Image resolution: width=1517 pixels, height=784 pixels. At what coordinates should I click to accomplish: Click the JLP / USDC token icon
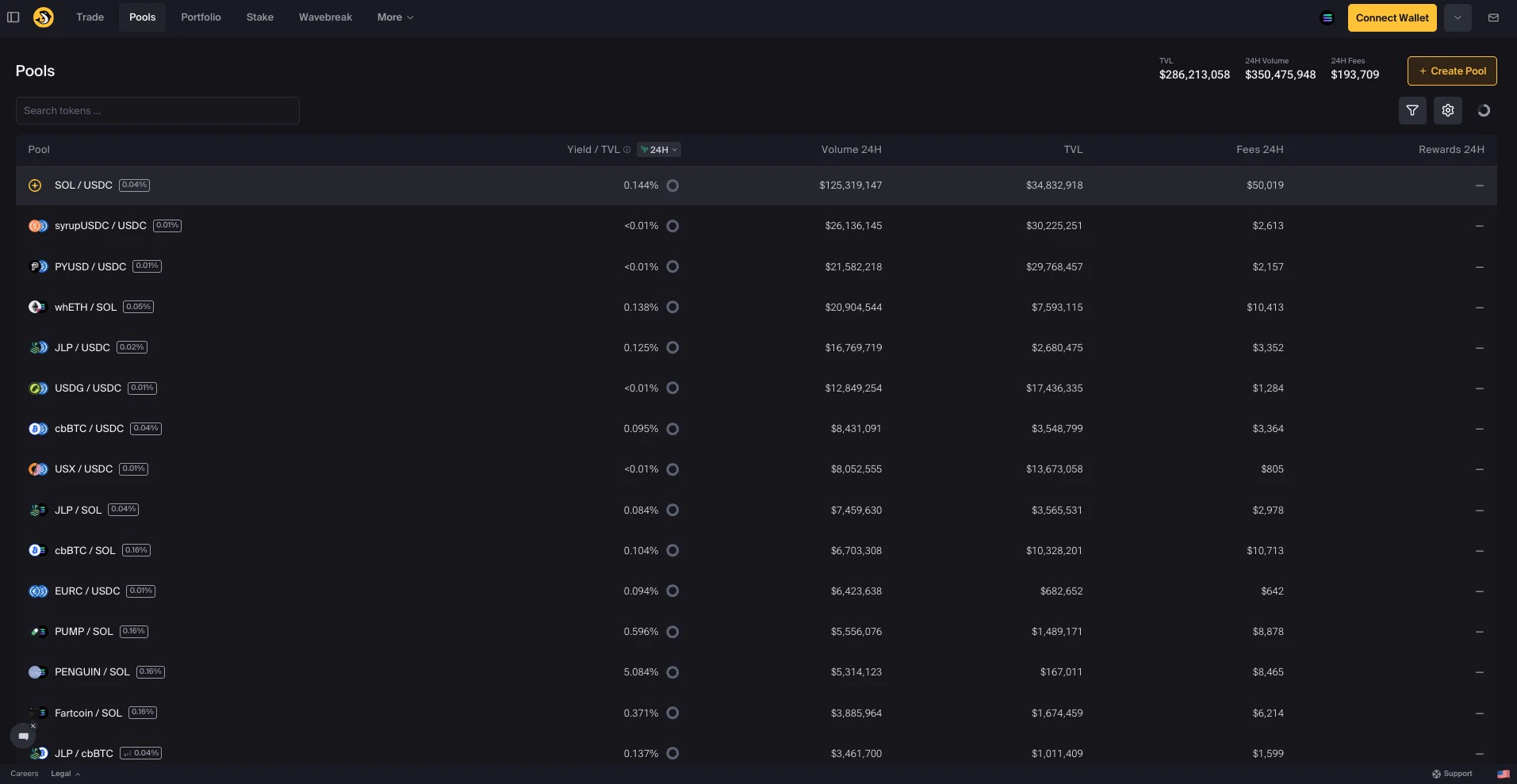(x=38, y=347)
